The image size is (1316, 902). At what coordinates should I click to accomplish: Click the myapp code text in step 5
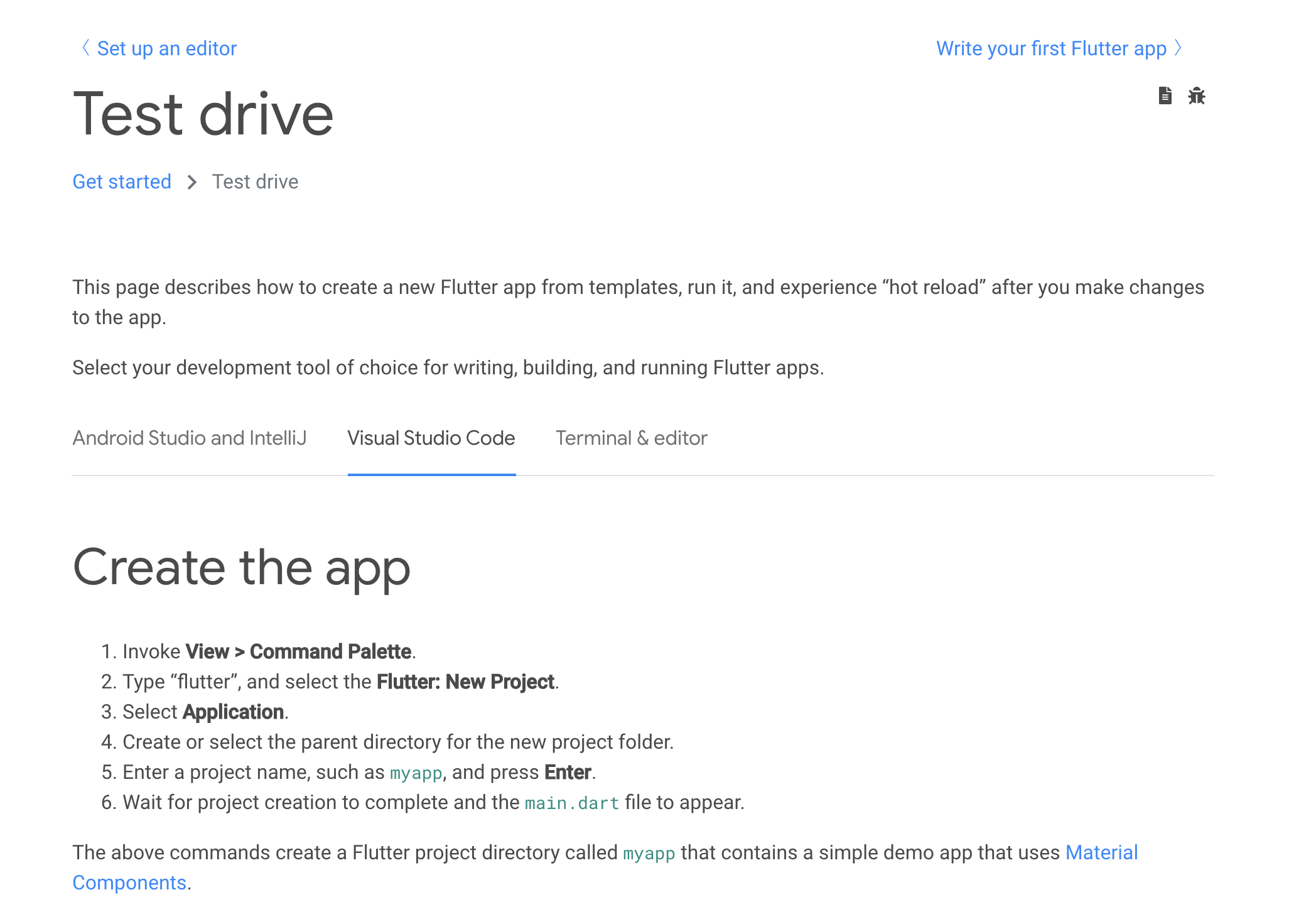[x=416, y=773]
